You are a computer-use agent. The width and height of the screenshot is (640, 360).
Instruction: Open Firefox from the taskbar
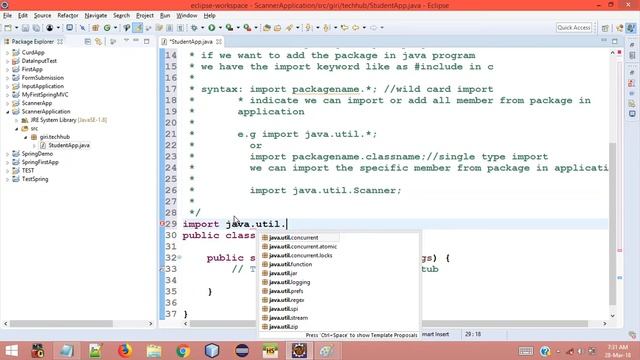tap(124, 351)
